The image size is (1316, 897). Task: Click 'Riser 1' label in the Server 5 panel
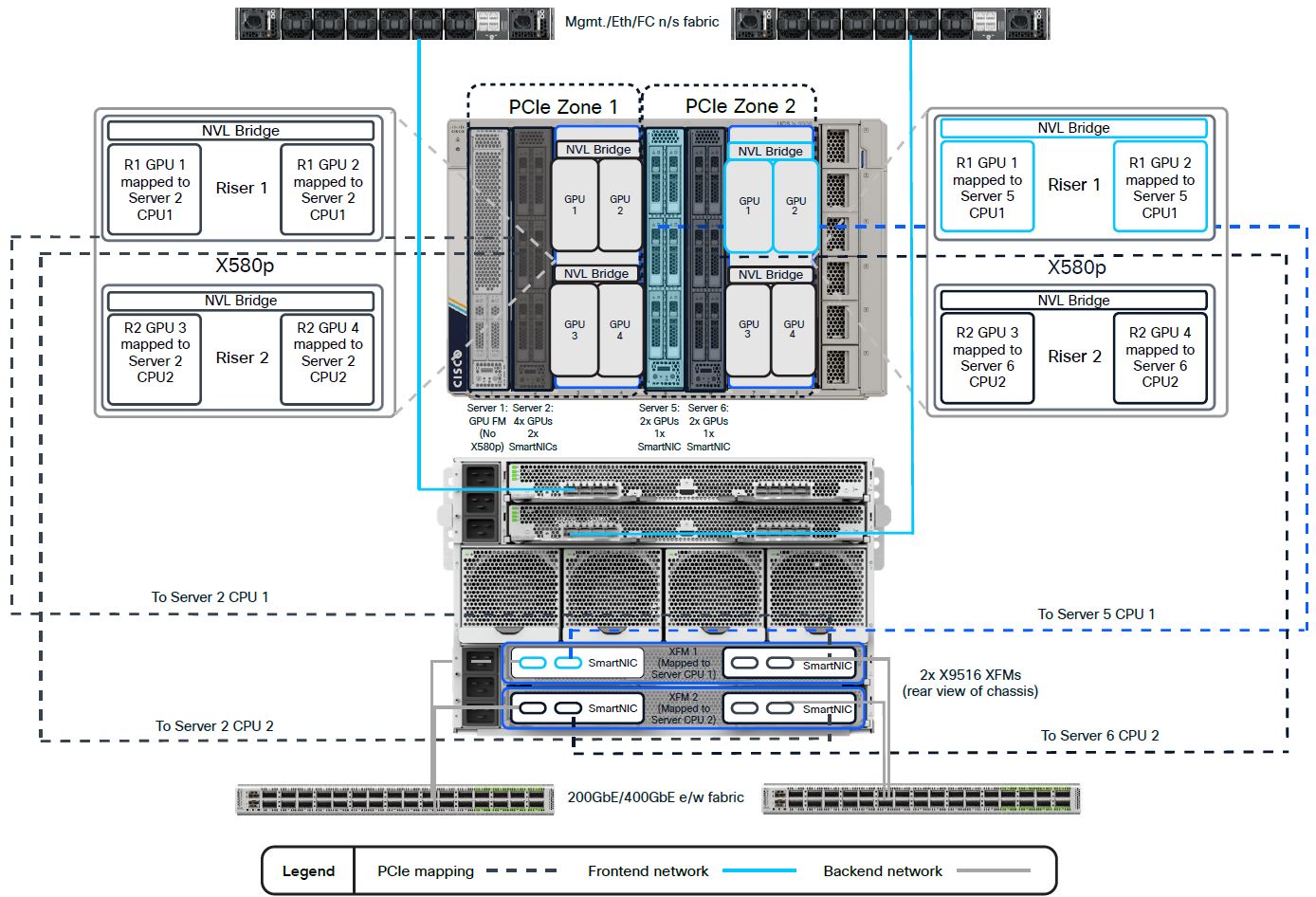click(1074, 185)
